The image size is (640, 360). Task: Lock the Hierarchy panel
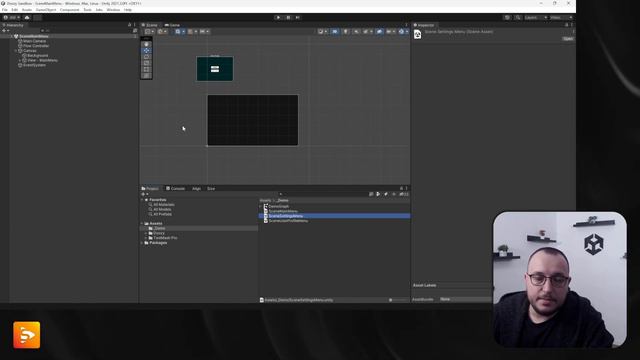[130, 25]
